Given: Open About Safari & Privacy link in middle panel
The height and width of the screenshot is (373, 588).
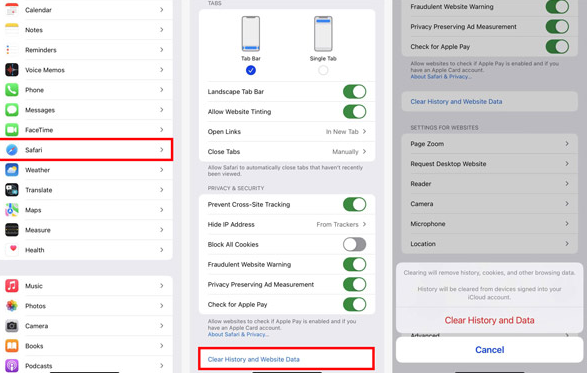Looking at the screenshot, I should (x=238, y=334).
